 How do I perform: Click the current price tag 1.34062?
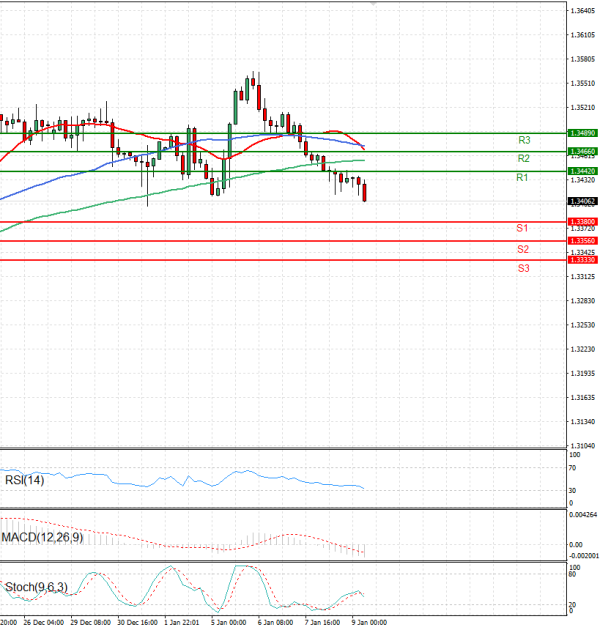[x=581, y=201]
